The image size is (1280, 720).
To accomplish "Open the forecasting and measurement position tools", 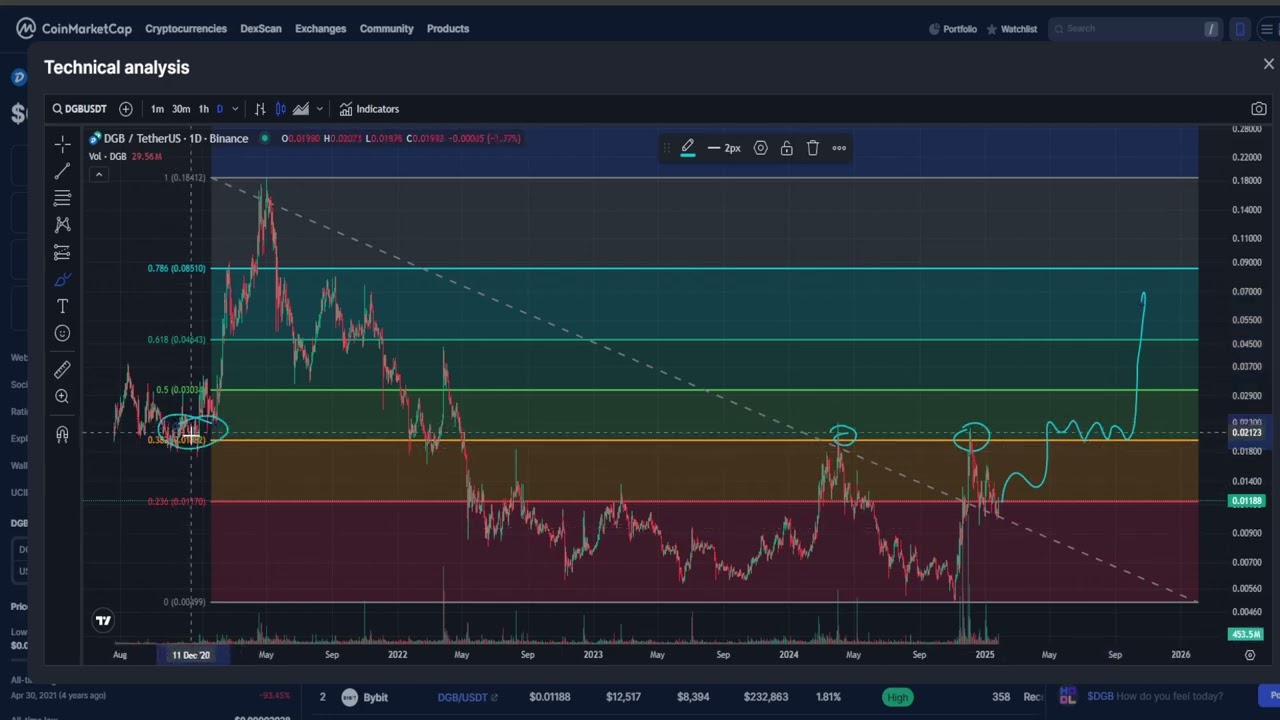I will click(62, 252).
